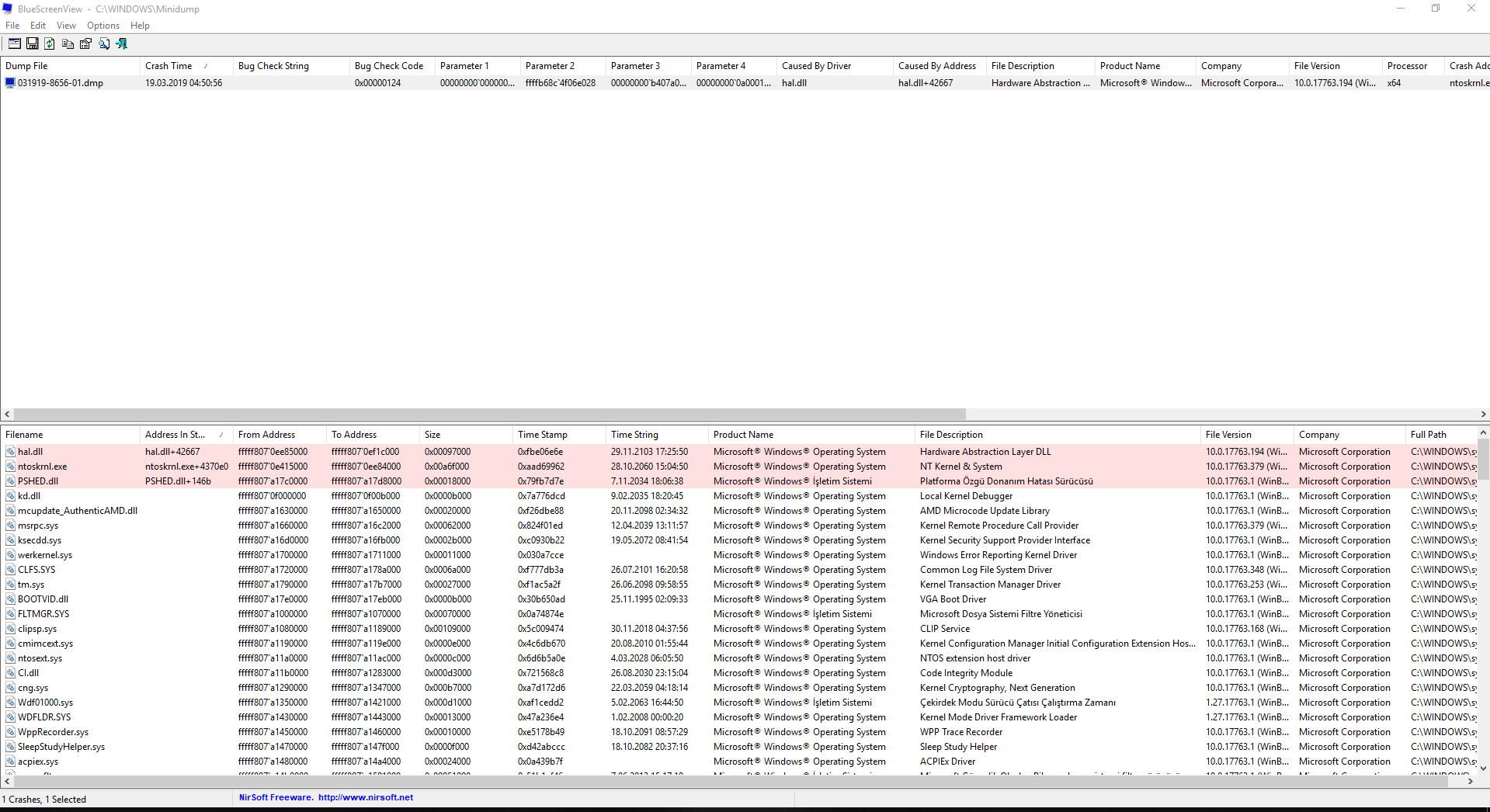Sort drivers by Address In Stack header
The height and width of the screenshot is (812, 1490).
(x=186, y=435)
